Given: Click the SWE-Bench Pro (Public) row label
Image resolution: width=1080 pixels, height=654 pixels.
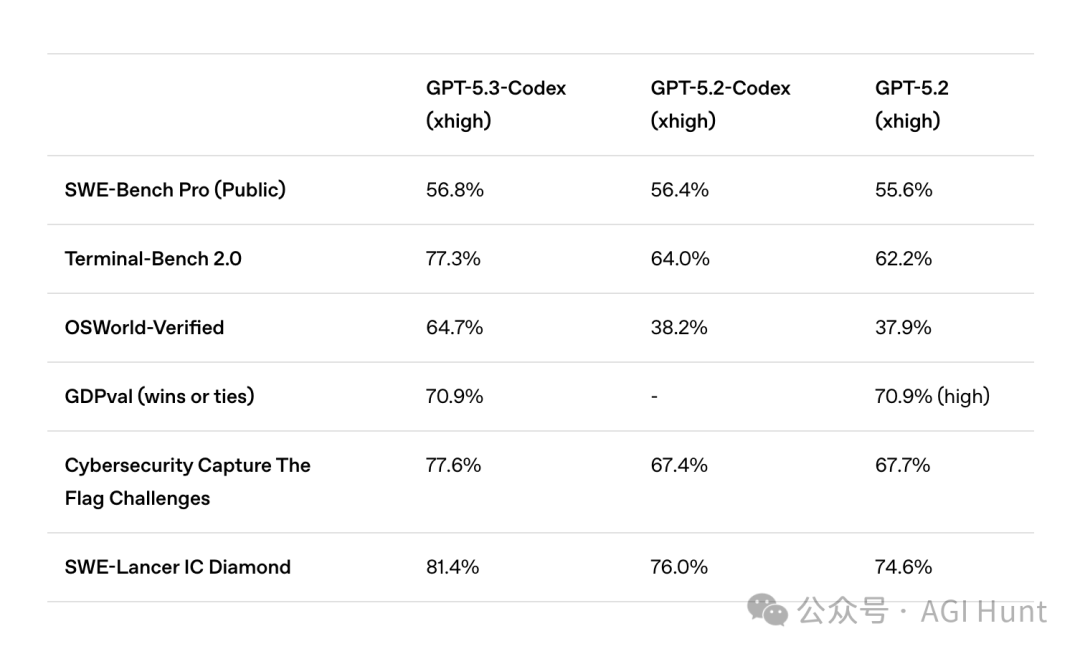Looking at the screenshot, I should tap(175, 189).
